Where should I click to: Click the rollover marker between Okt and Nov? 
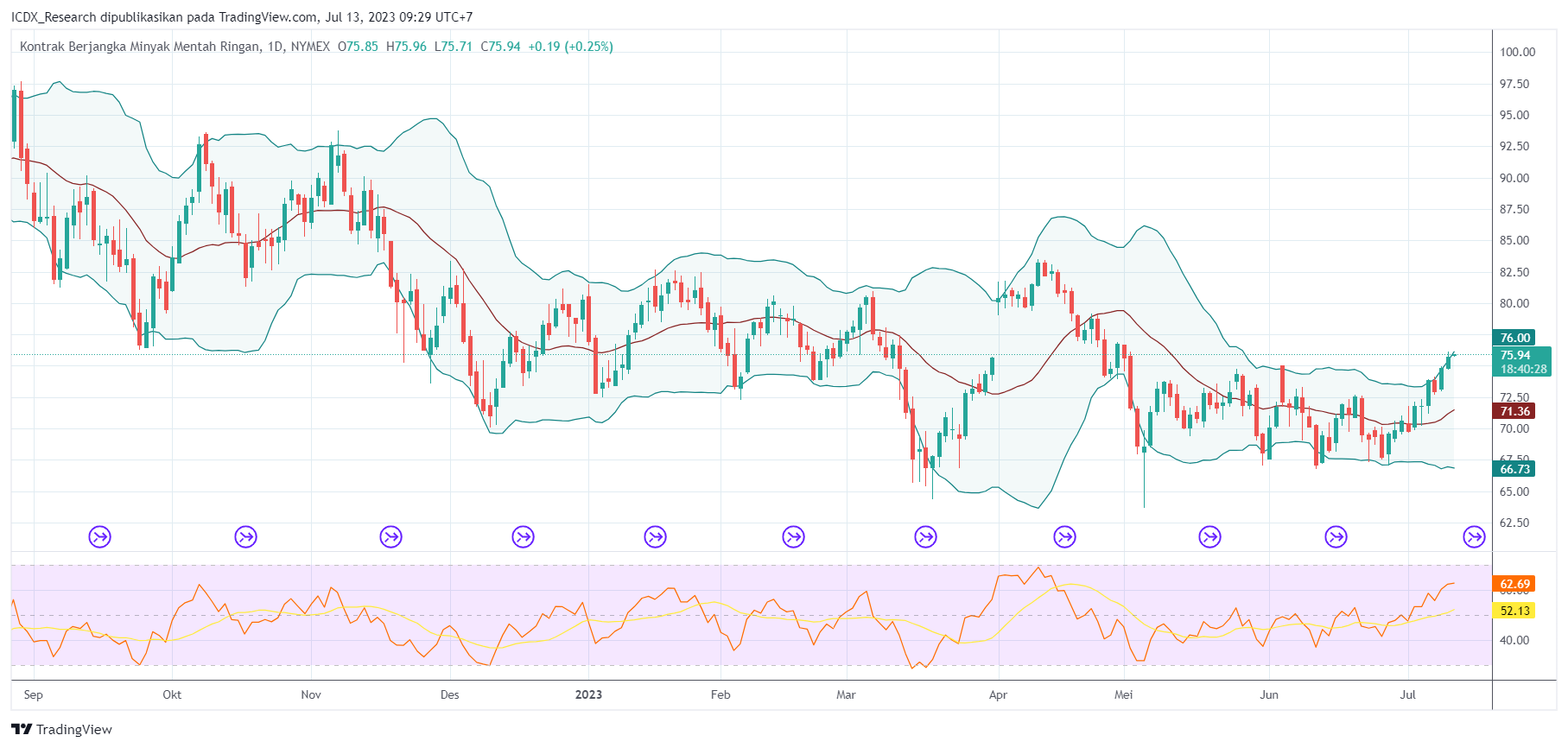click(x=246, y=537)
